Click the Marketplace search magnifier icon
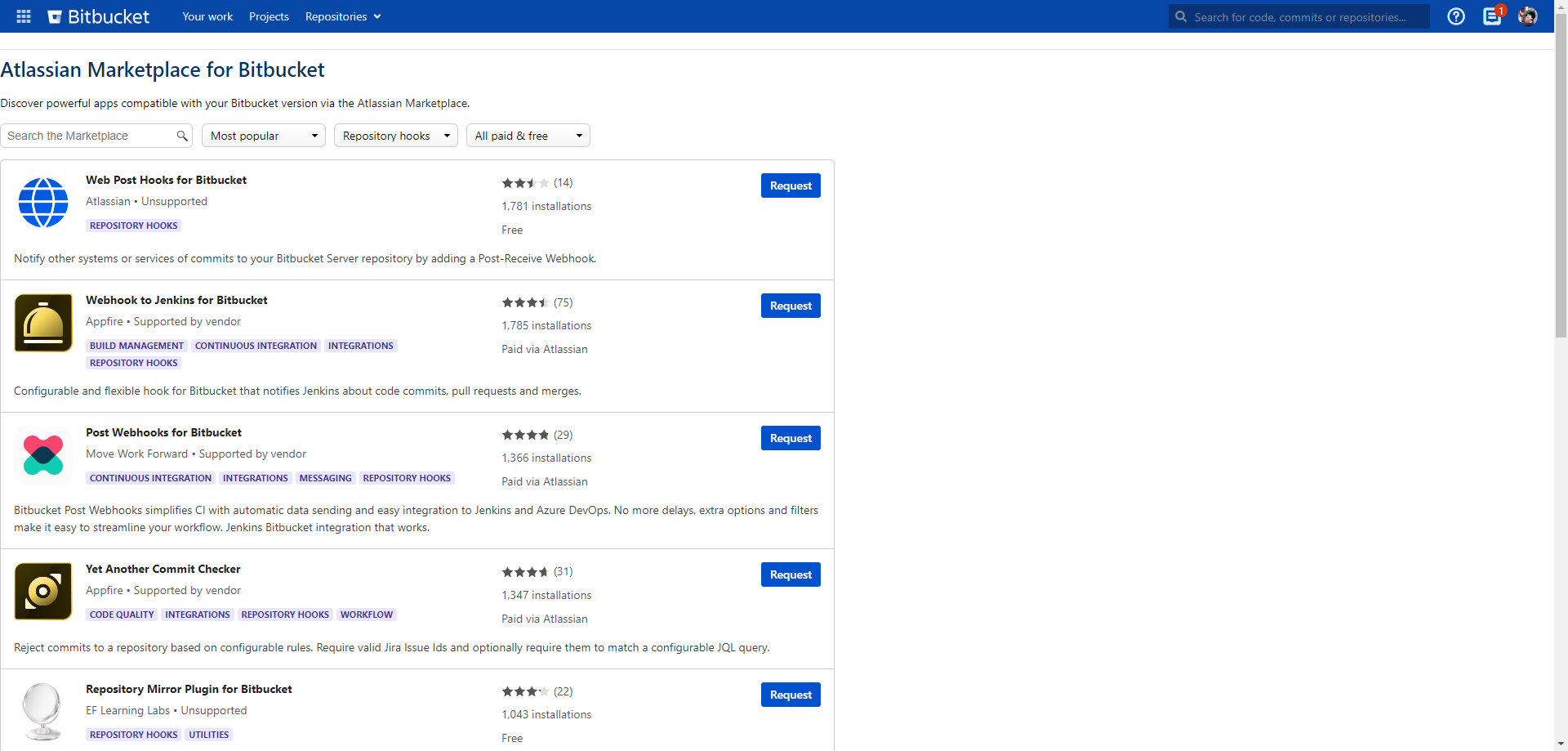The width and height of the screenshot is (1568, 751). [182, 136]
